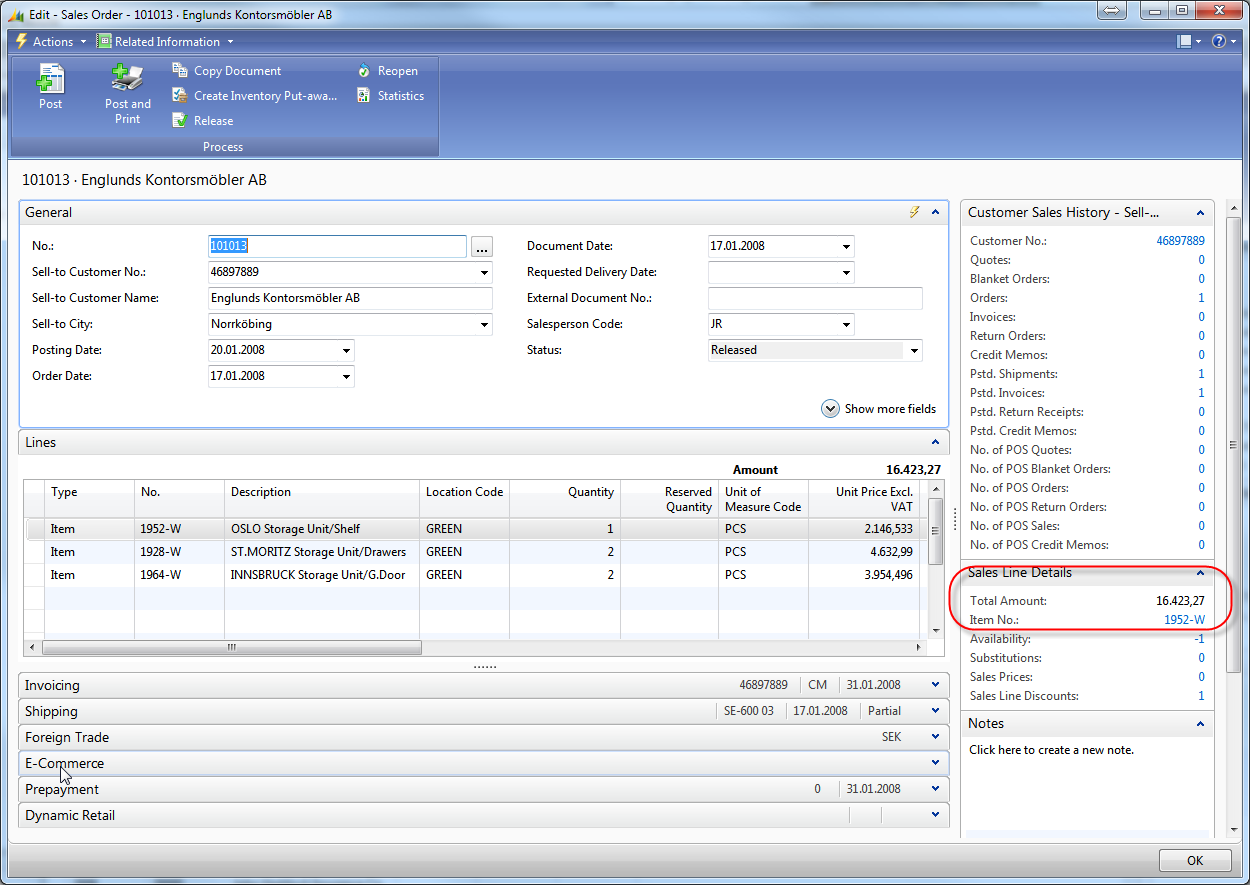Click the OK button
The height and width of the screenshot is (885, 1250).
(x=1195, y=860)
